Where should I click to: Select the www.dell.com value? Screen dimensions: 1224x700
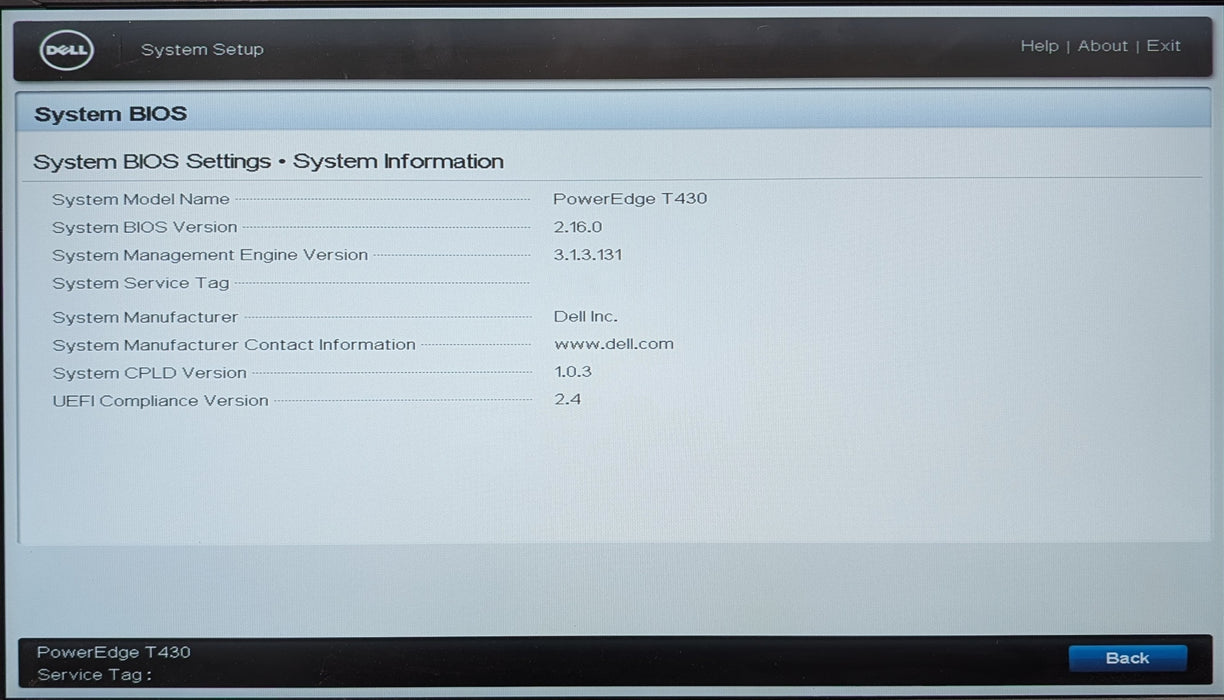pos(614,344)
